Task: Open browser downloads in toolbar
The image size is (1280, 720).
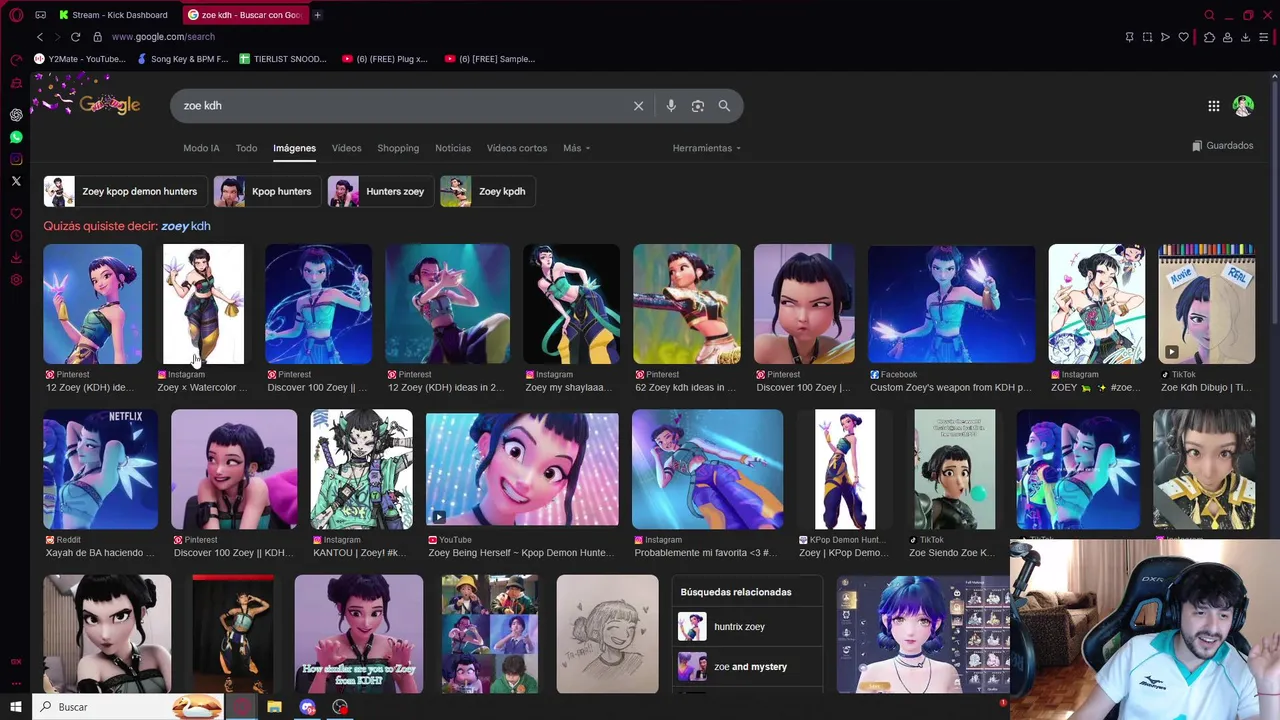Action: [1245, 37]
